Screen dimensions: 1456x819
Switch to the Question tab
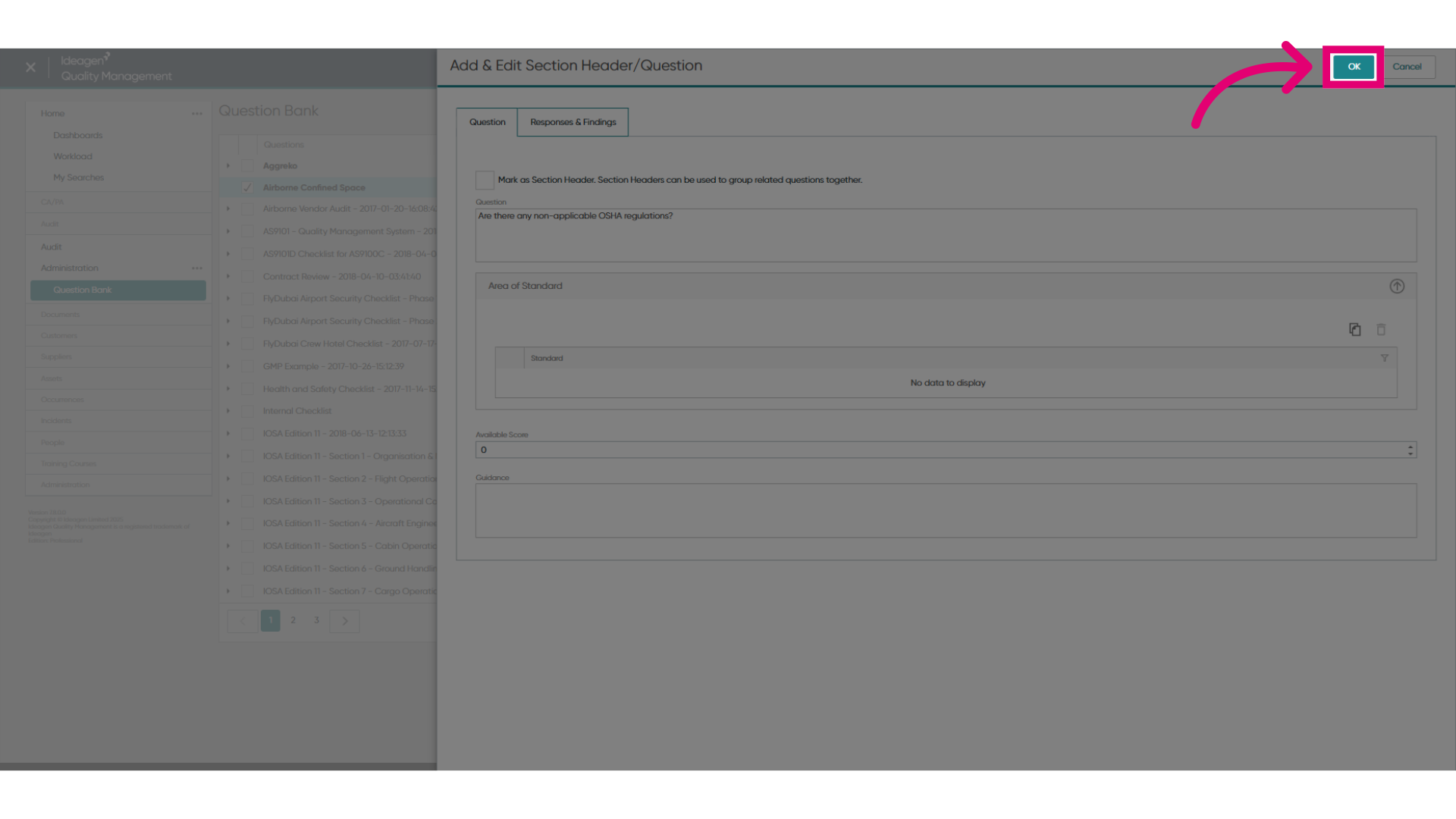click(x=487, y=122)
